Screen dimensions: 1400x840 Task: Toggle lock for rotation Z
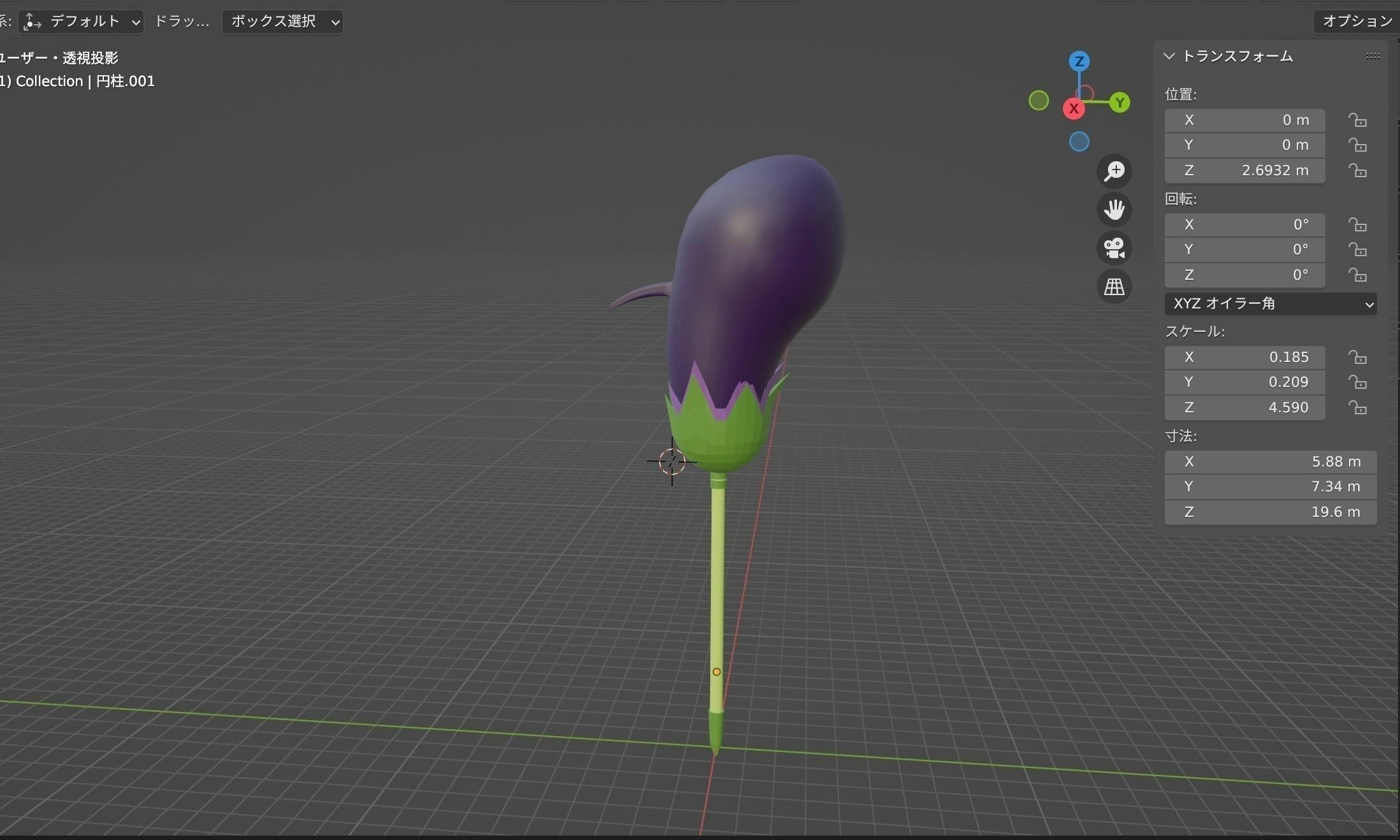point(1357,275)
